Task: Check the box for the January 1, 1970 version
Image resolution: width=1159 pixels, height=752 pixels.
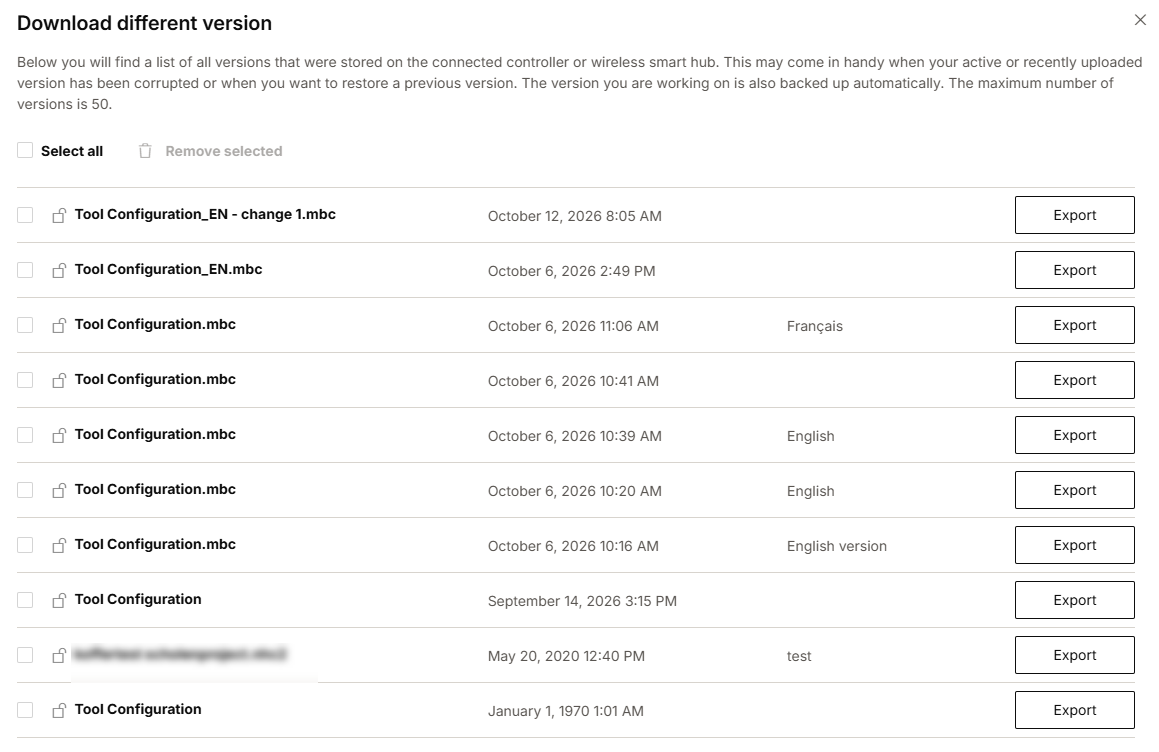Action: [x=25, y=709]
